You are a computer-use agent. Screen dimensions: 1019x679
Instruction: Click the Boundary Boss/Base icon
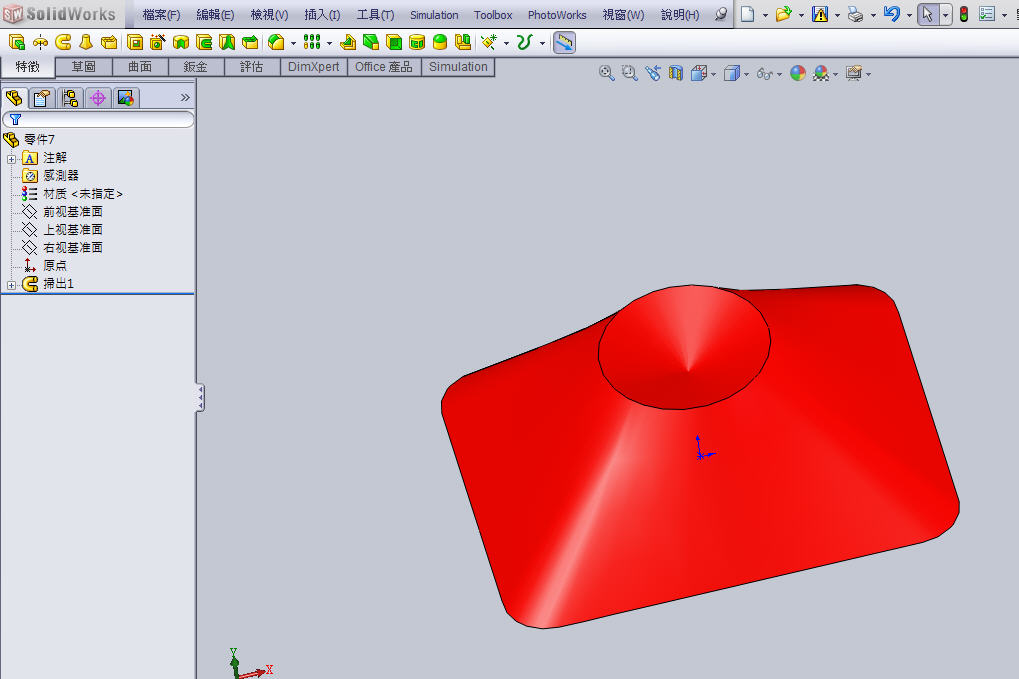[x=109, y=43]
